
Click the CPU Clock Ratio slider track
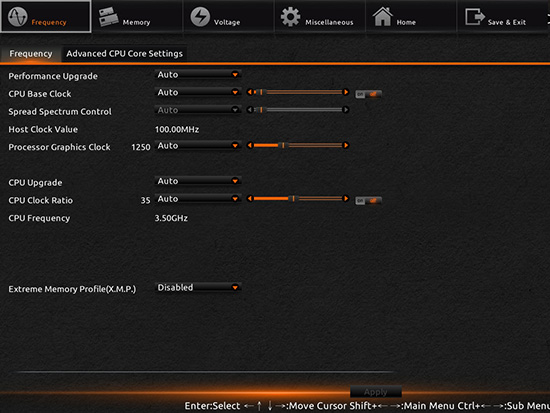pos(298,199)
